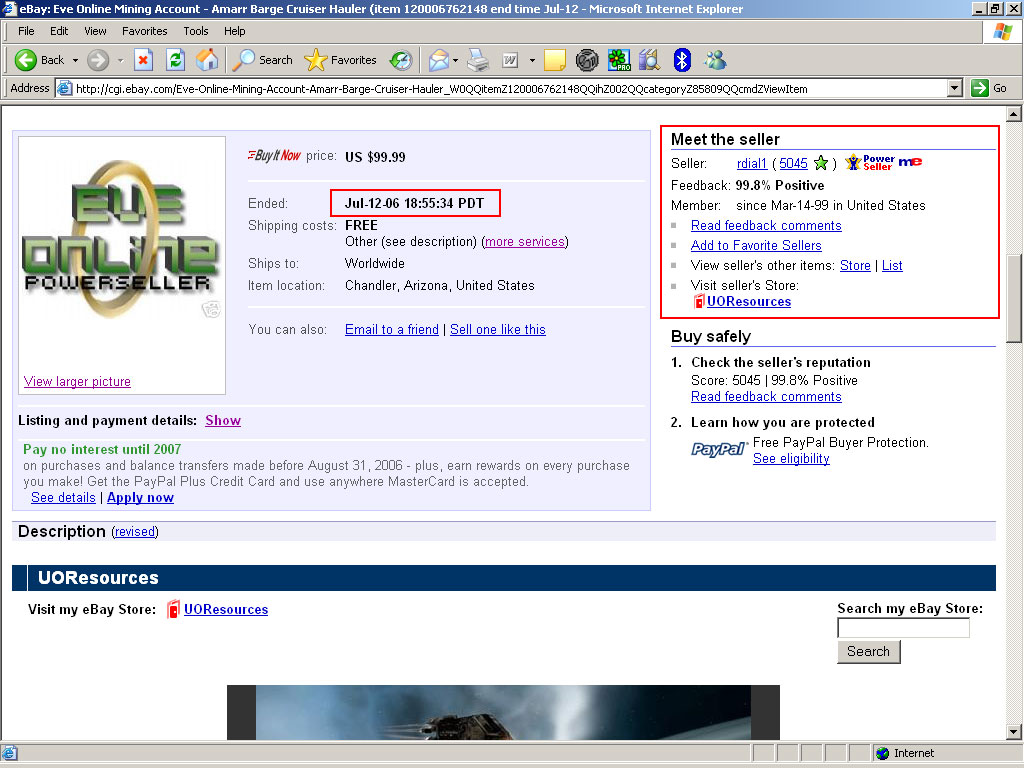Click Read feedback comments under Buy safely
This screenshot has width=1024, height=768.
(x=766, y=396)
